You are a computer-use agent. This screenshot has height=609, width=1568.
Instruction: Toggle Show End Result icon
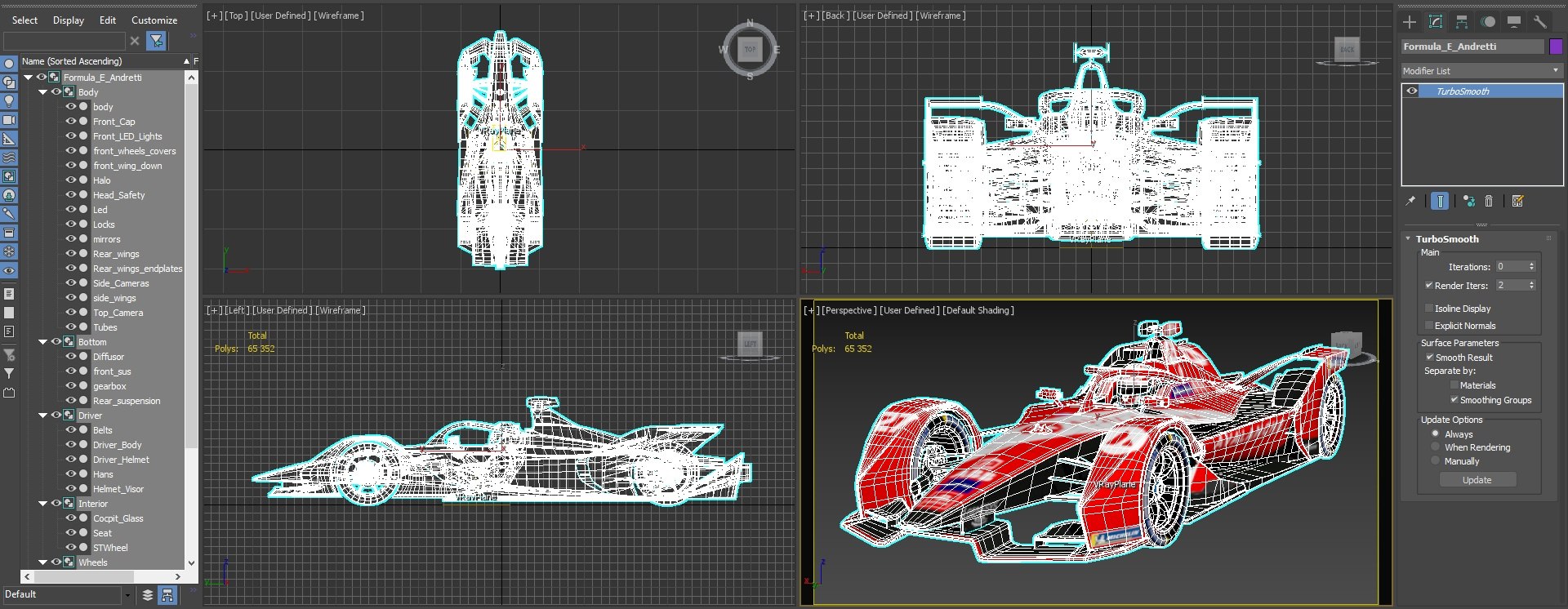tap(1440, 201)
